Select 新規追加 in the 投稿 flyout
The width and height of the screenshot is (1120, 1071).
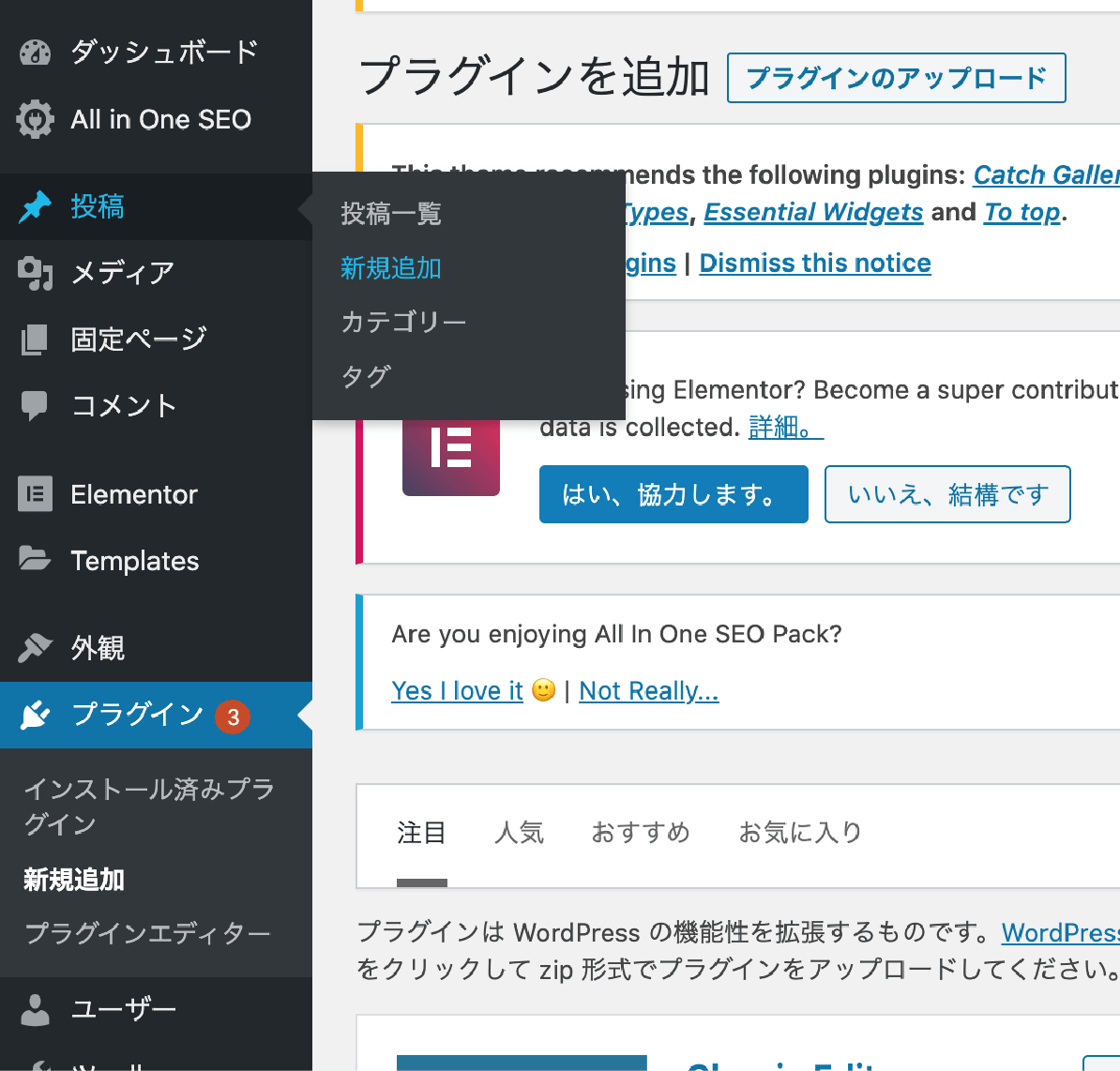coord(391,268)
